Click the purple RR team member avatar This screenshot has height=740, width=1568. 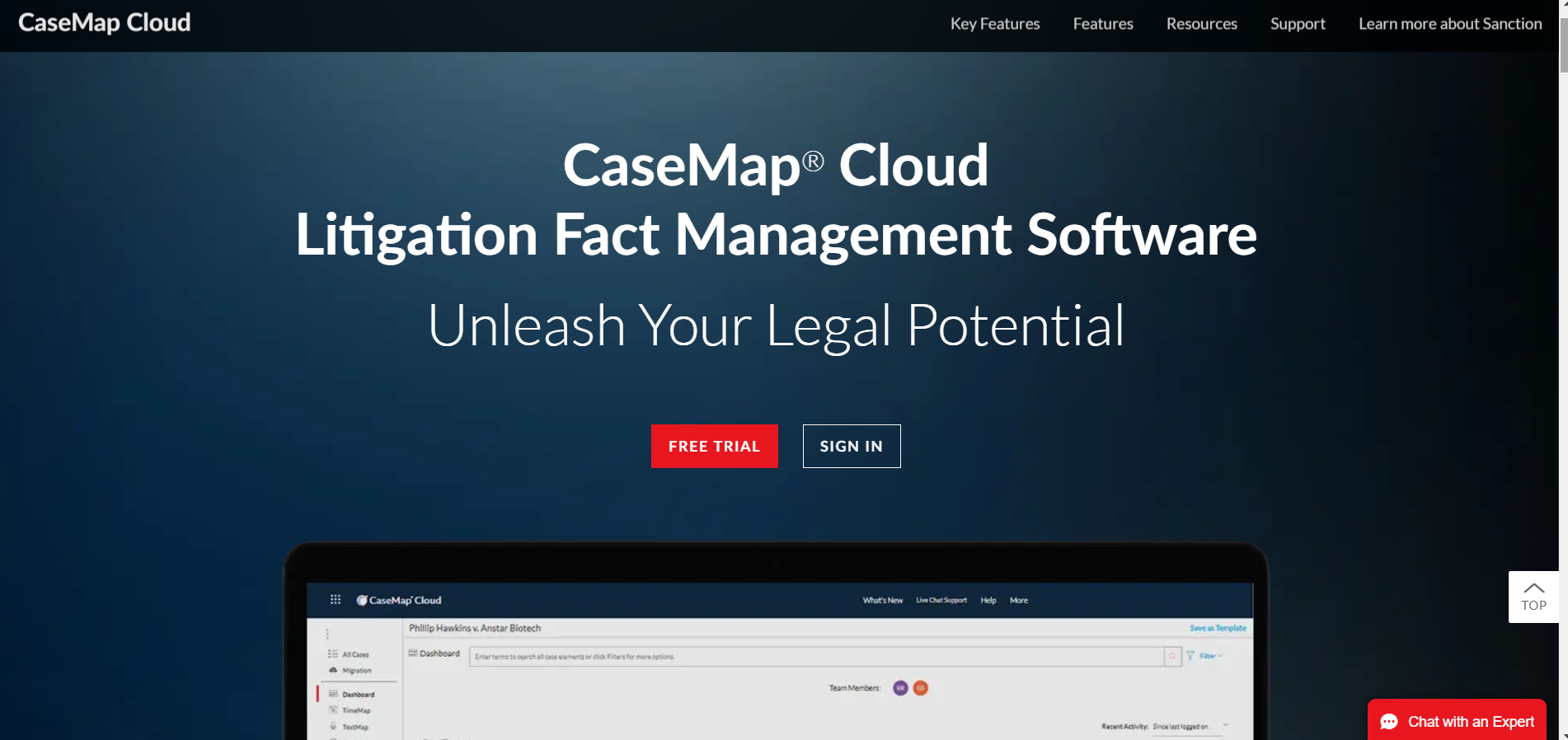(x=900, y=688)
